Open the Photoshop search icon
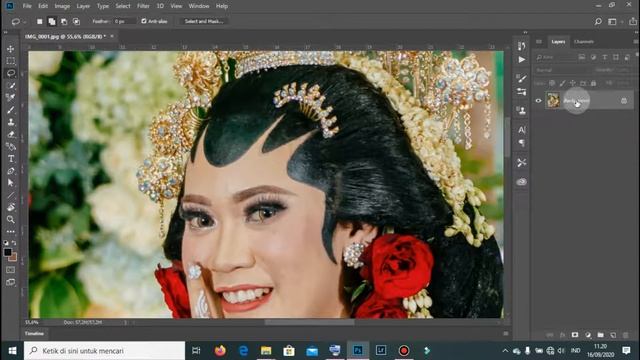 click(x=598, y=22)
